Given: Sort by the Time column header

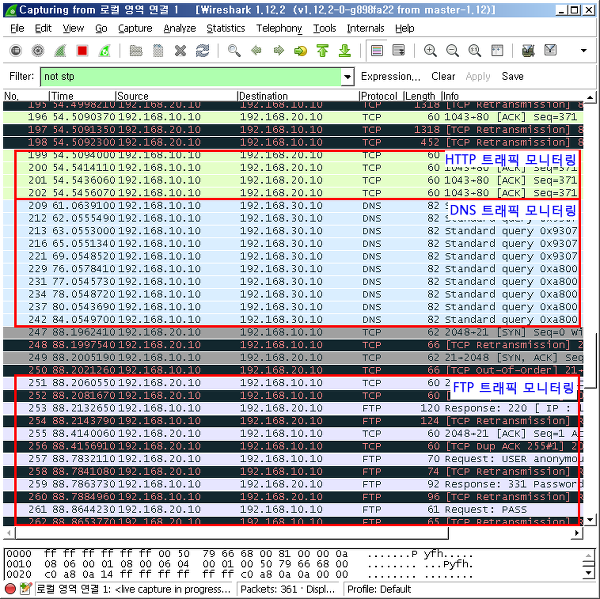Looking at the screenshot, I should coord(82,96).
